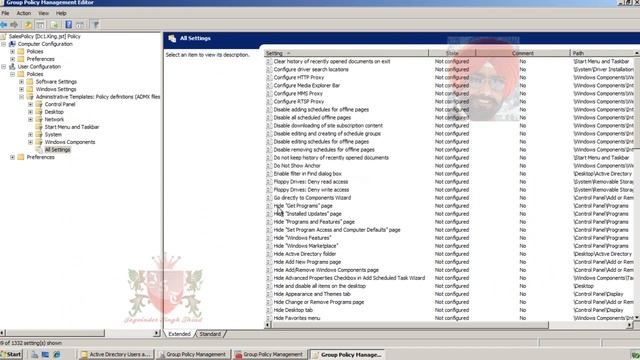Sort by the Comment column header
Screen dimensions: 640x360
523,53
